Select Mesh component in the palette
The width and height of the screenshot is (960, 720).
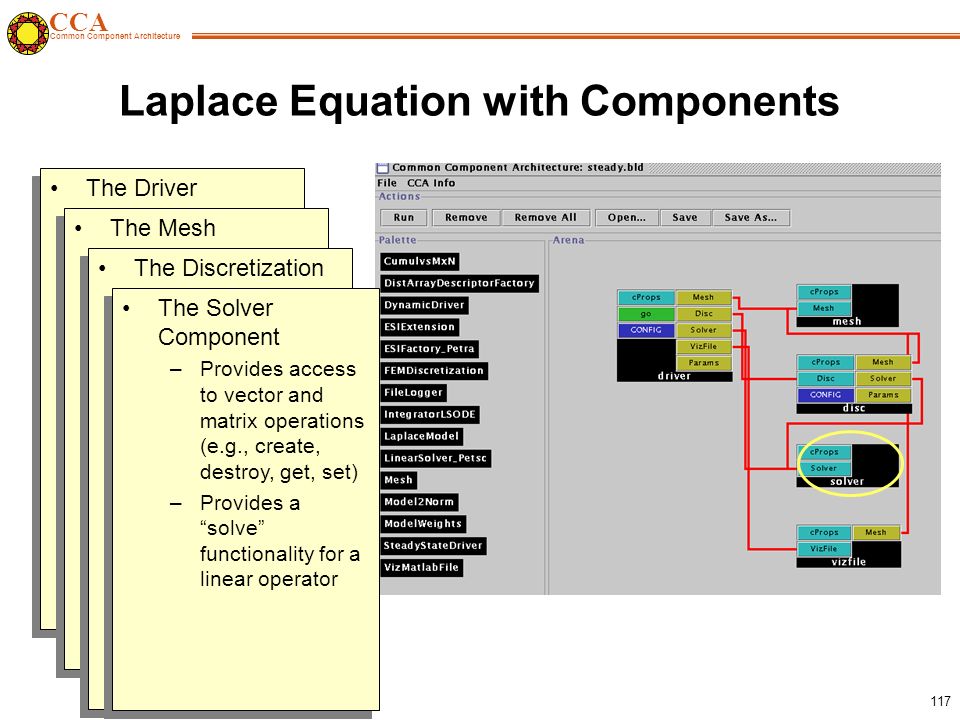[x=398, y=480]
